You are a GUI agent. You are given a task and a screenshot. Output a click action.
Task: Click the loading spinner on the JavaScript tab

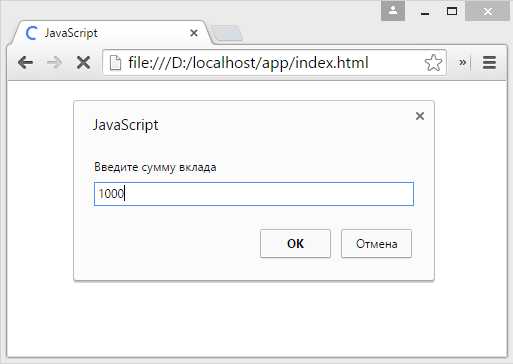[x=31, y=33]
